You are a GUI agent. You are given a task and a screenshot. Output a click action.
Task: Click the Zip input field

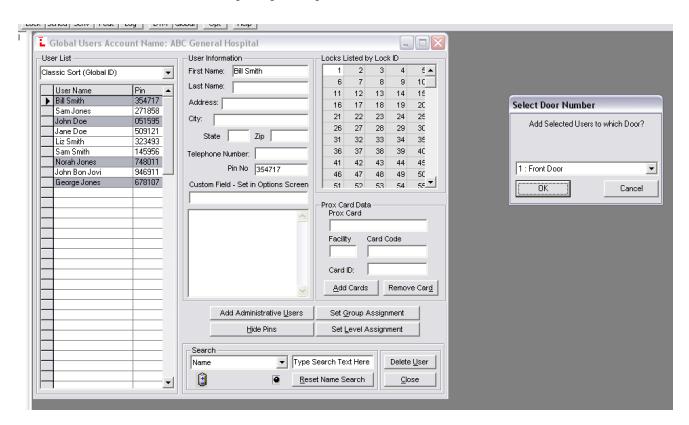(x=290, y=136)
